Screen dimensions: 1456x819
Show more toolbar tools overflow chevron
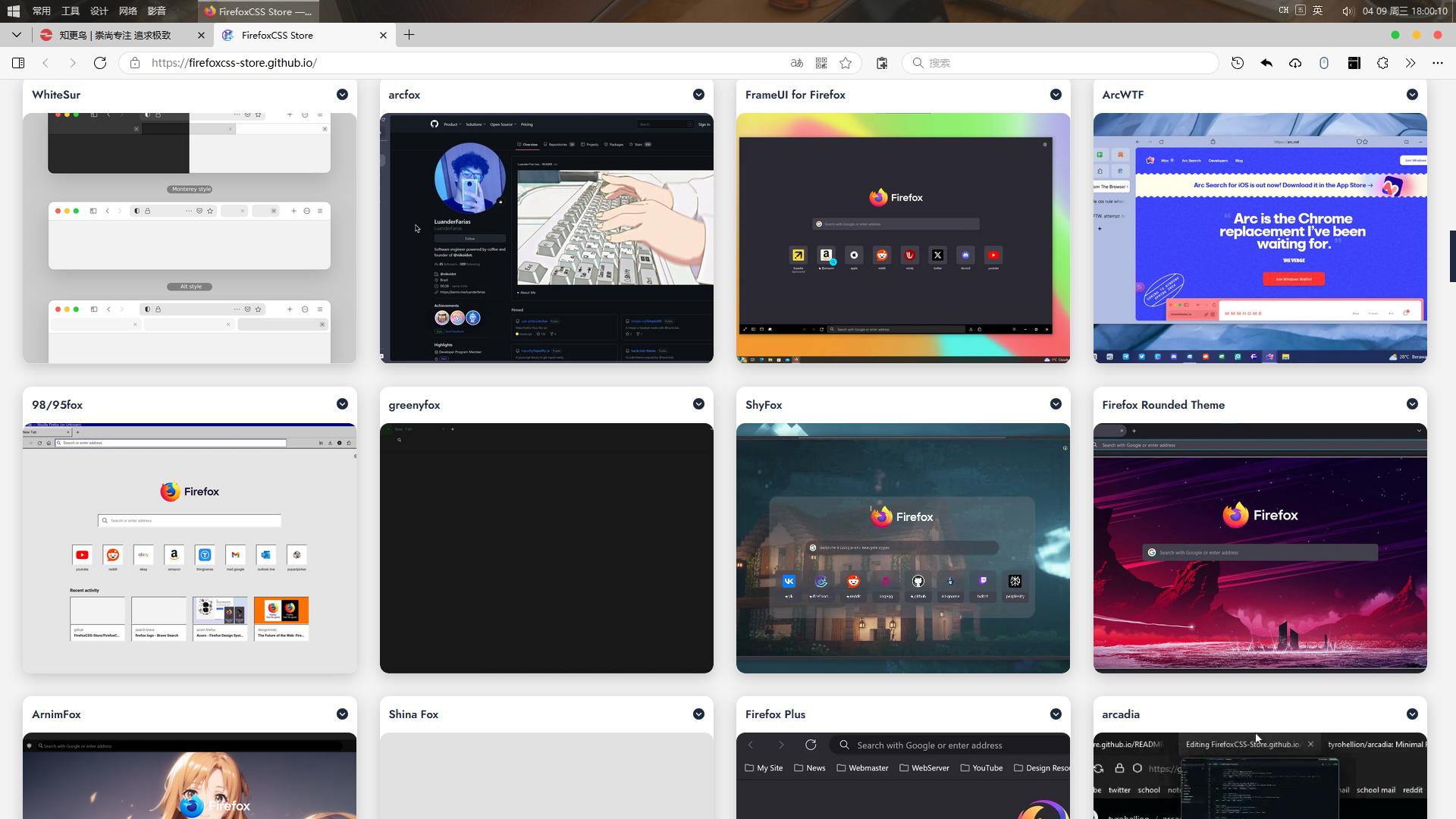1410,63
